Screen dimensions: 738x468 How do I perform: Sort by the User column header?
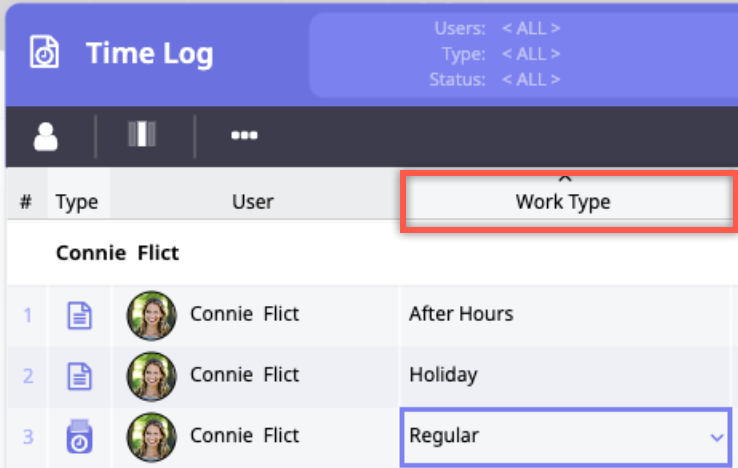click(x=253, y=201)
